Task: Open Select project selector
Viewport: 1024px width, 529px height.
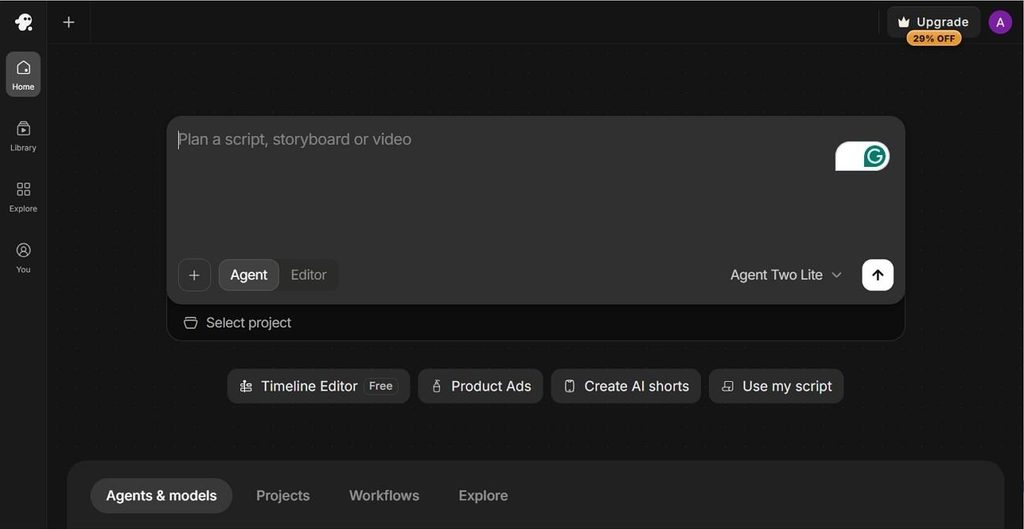Action: tap(238, 323)
